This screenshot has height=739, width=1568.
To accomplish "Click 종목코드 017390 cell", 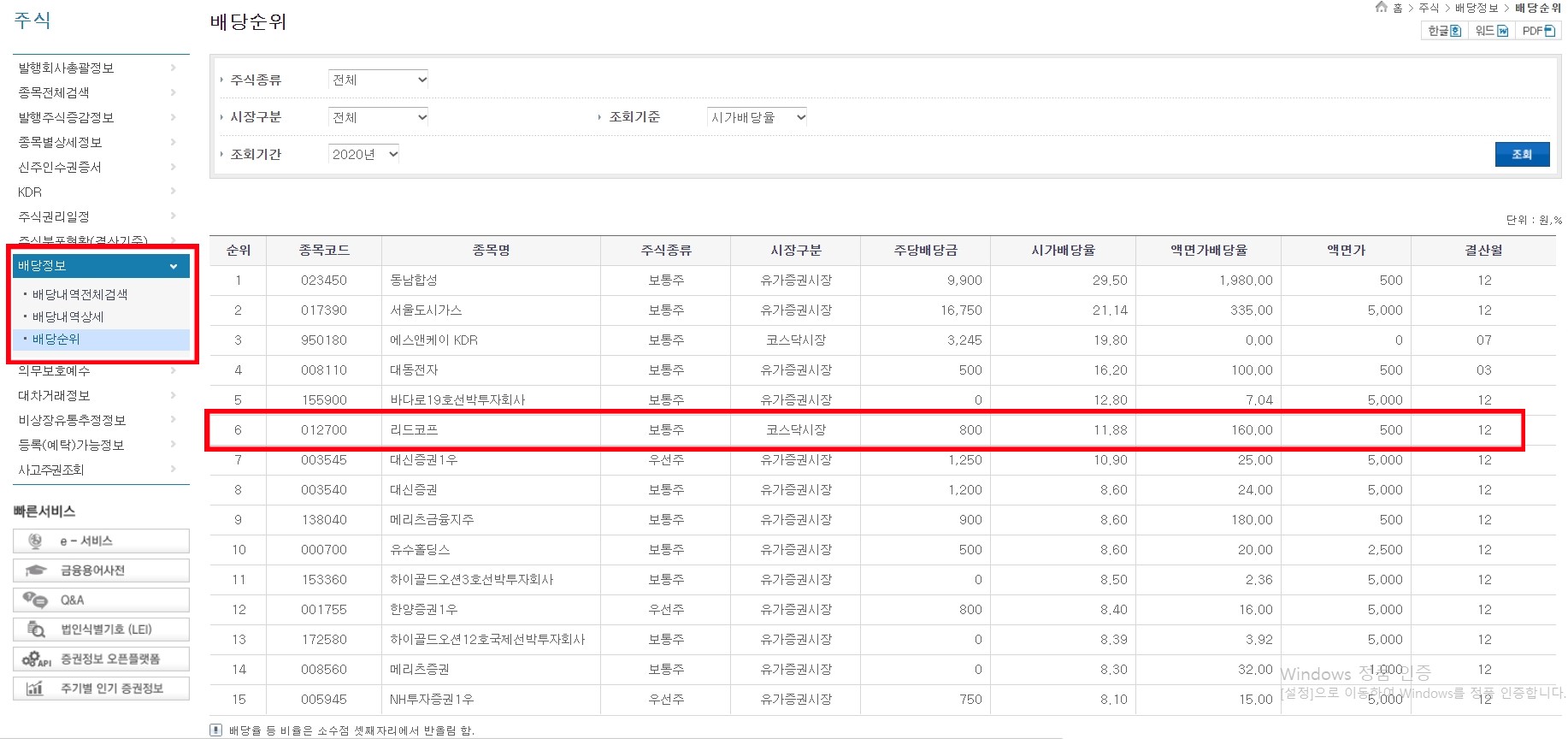I will pyautogui.click(x=324, y=310).
